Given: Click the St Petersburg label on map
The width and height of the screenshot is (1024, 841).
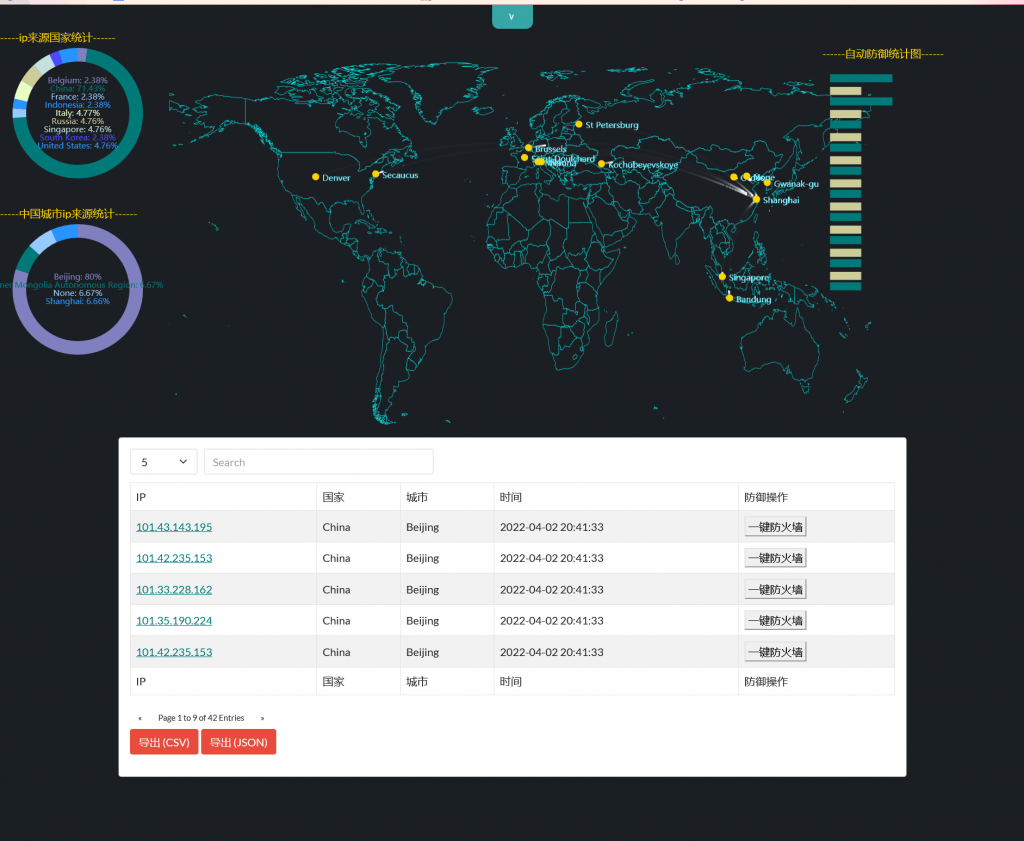Looking at the screenshot, I should click(x=612, y=125).
